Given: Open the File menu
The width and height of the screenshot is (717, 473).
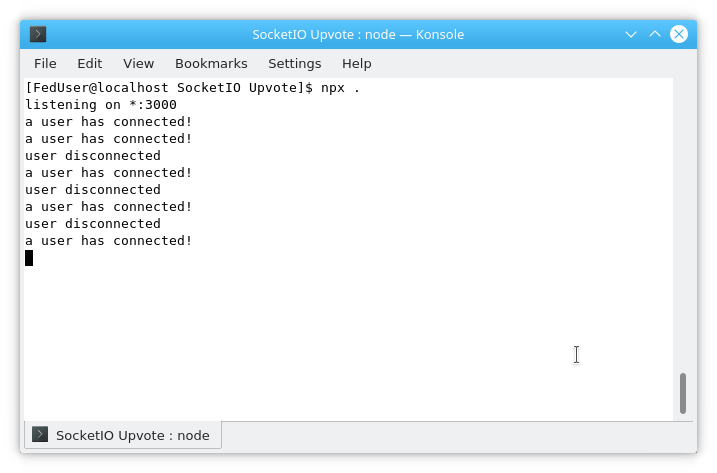Looking at the screenshot, I should 45,64.
